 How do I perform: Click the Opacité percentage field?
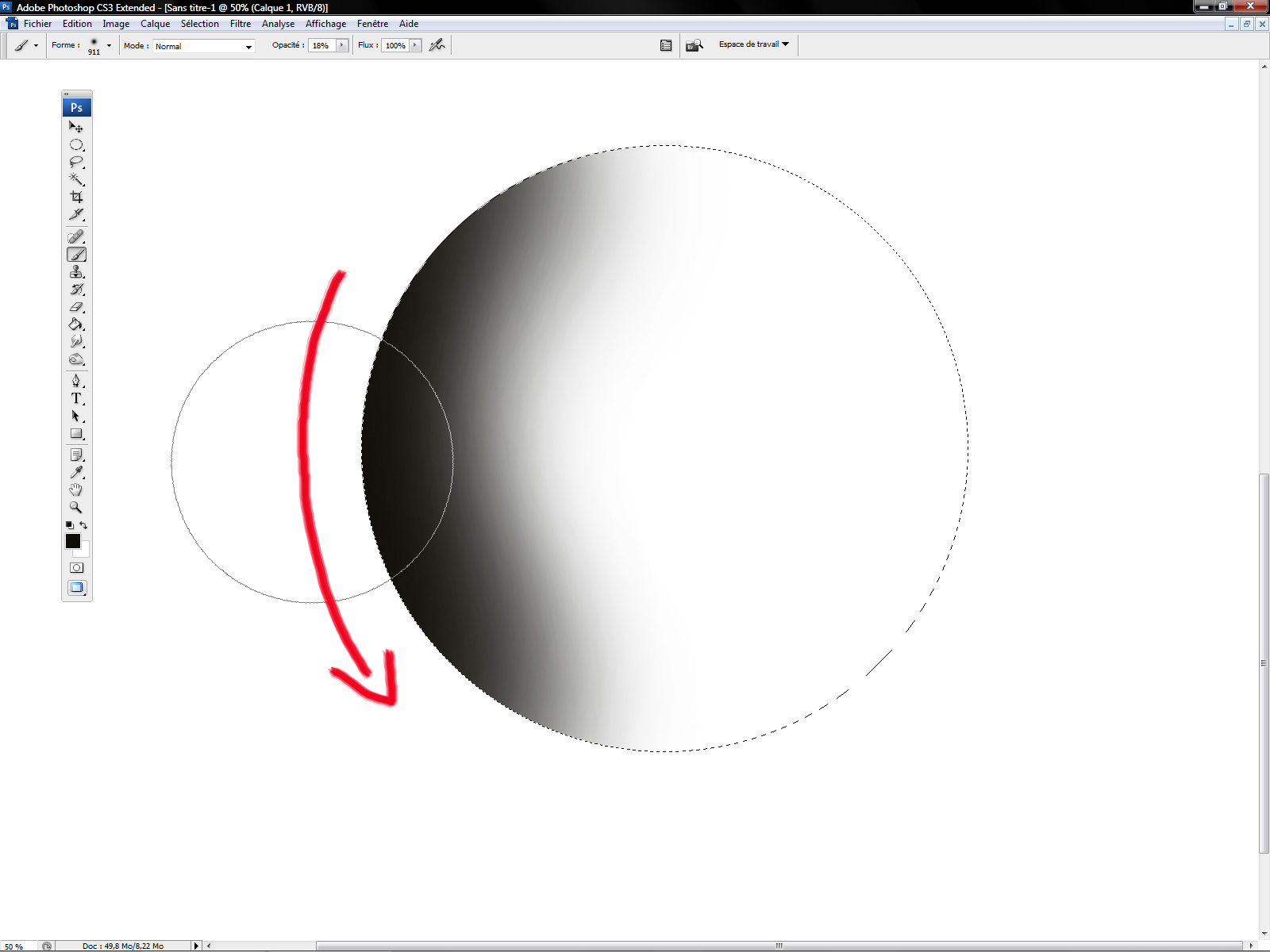point(321,45)
